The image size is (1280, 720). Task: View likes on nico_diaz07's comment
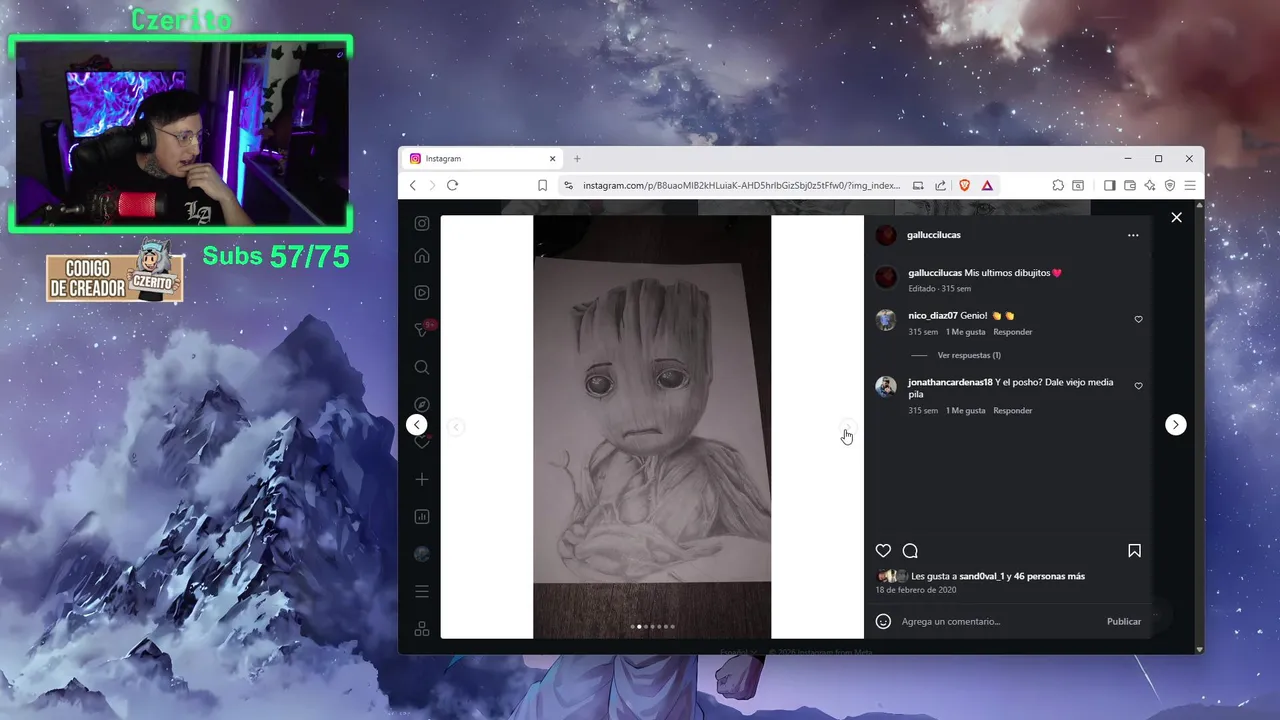pos(966,332)
